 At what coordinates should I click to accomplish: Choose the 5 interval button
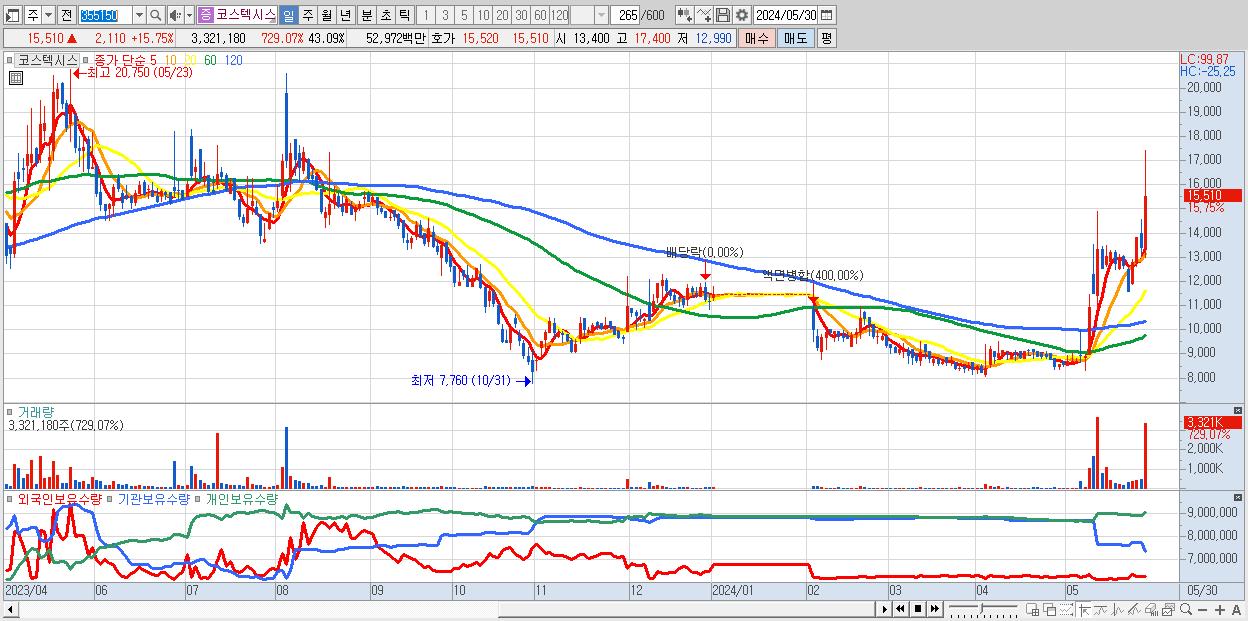[x=464, y=15]
